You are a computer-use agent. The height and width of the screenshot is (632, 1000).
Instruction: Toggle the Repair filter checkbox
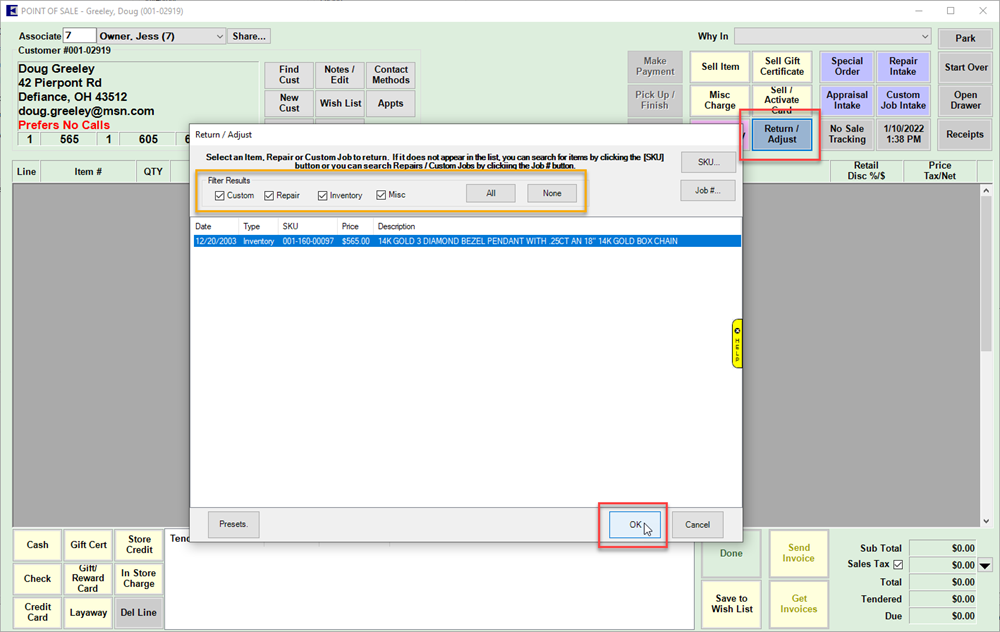click(270, 195)
